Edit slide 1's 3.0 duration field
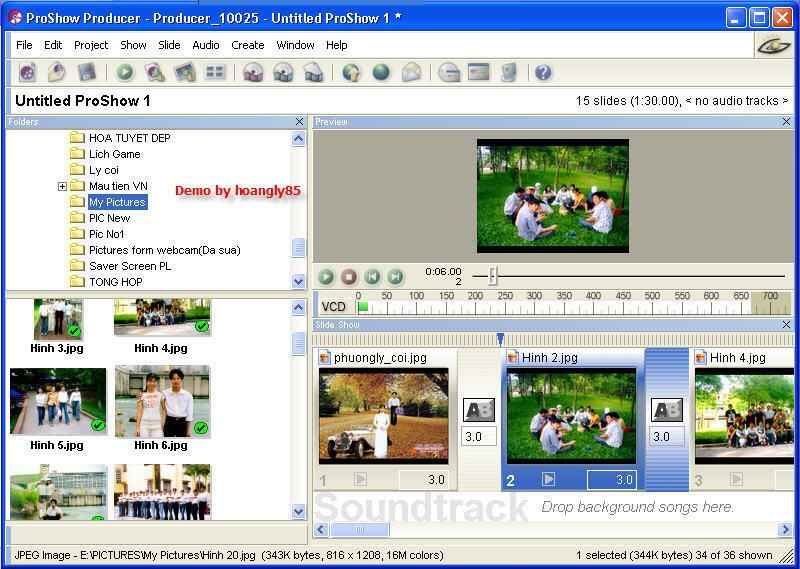The height and width of the screenshot is (569, 800). (x=423, y=480)
